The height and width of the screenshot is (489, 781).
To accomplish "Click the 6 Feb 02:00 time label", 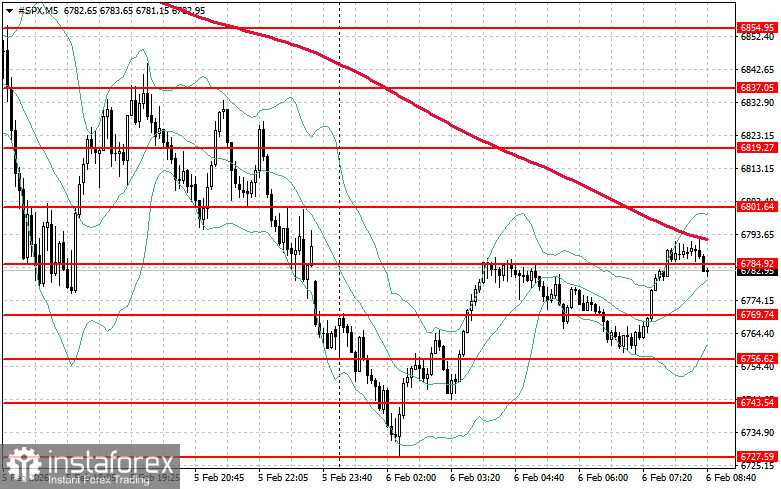I will (411, 478).
